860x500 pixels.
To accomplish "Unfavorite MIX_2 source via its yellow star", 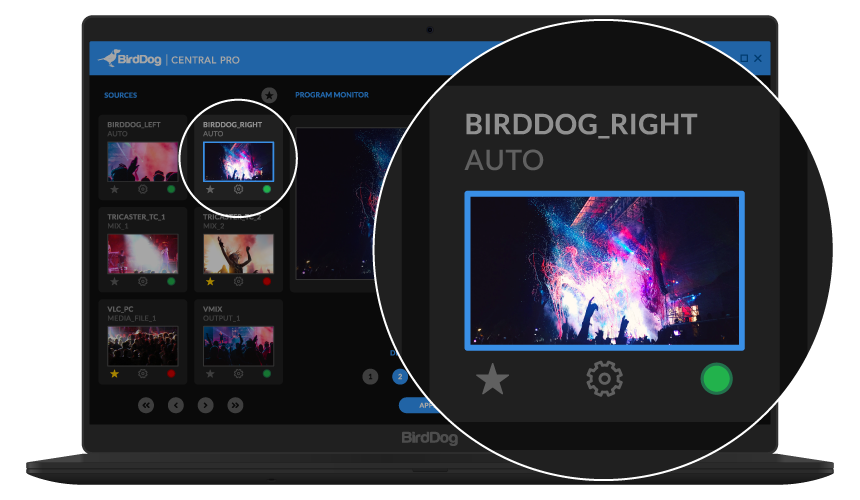I will click(x=210, y=281).
